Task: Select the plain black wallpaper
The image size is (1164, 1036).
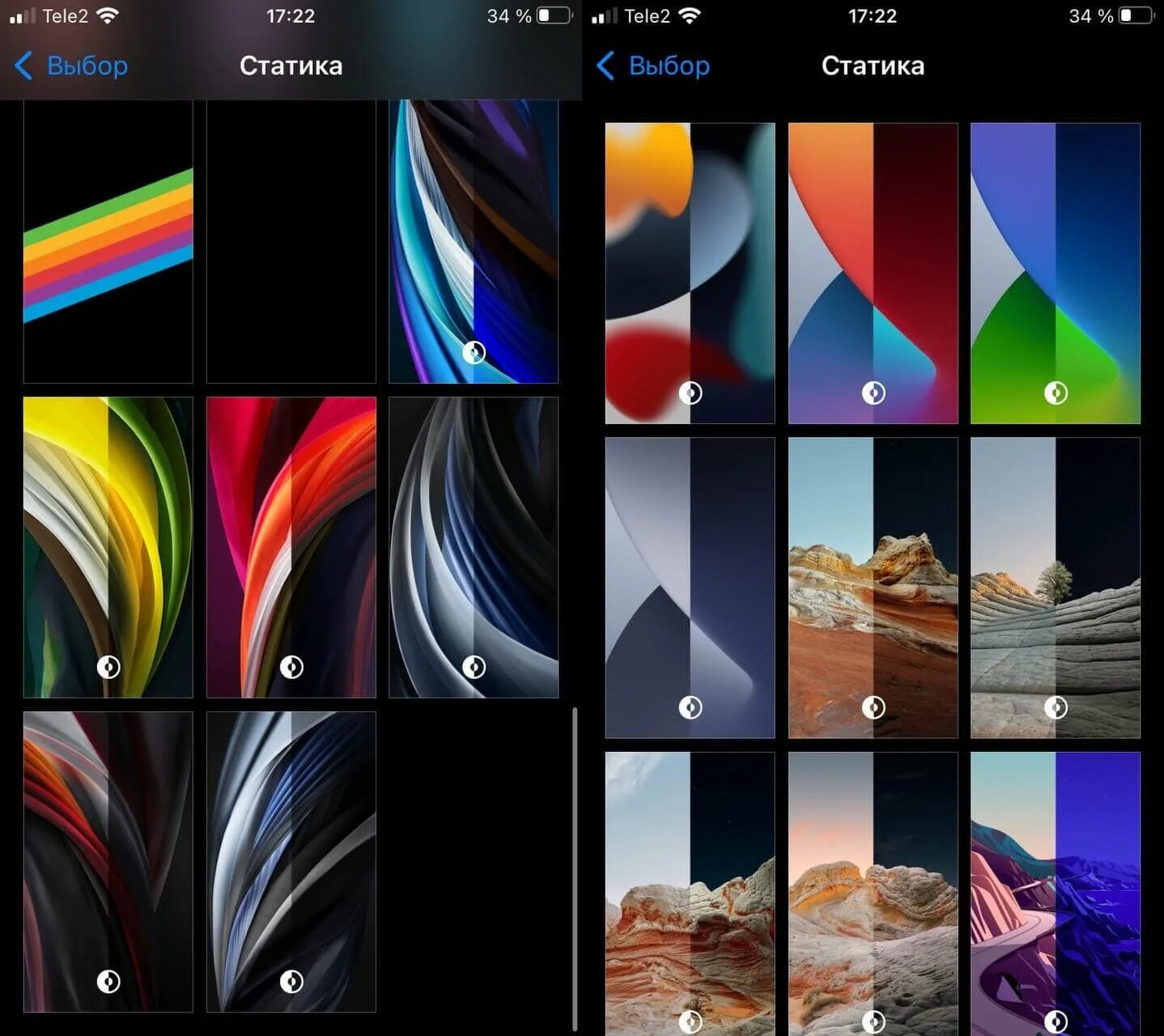Action: 291,241
